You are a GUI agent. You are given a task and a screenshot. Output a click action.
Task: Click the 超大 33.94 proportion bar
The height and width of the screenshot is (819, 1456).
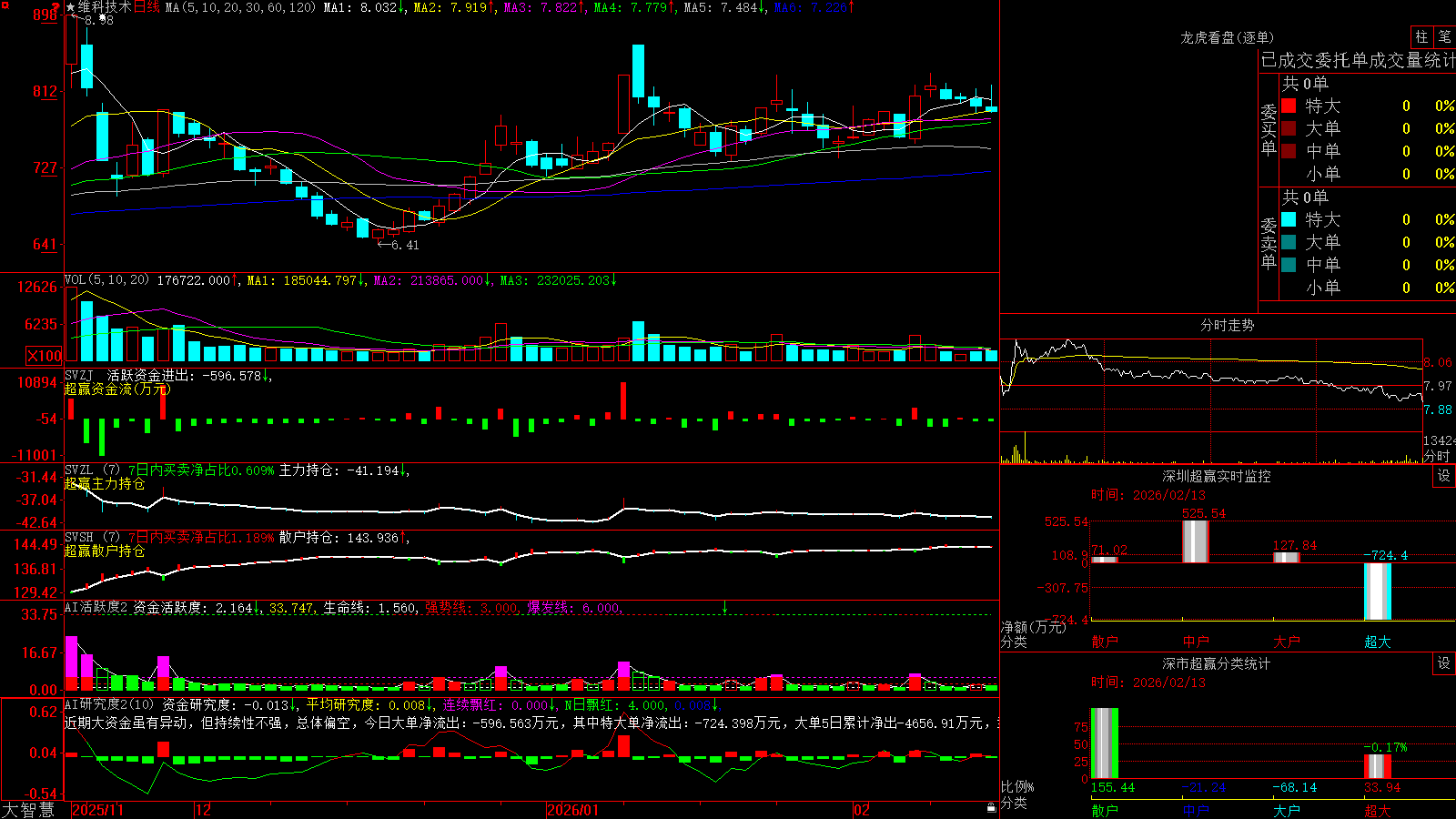coord(1378,766)
